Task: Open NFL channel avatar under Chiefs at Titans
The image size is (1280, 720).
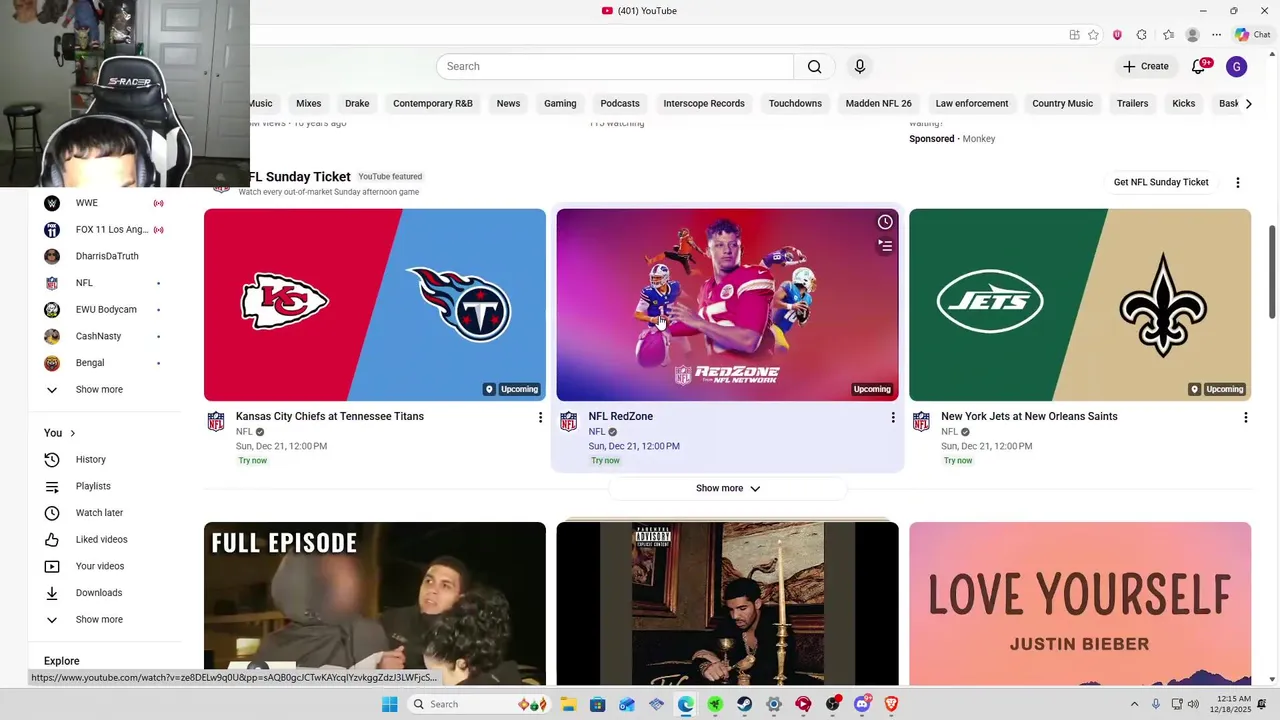Action: 216,421
